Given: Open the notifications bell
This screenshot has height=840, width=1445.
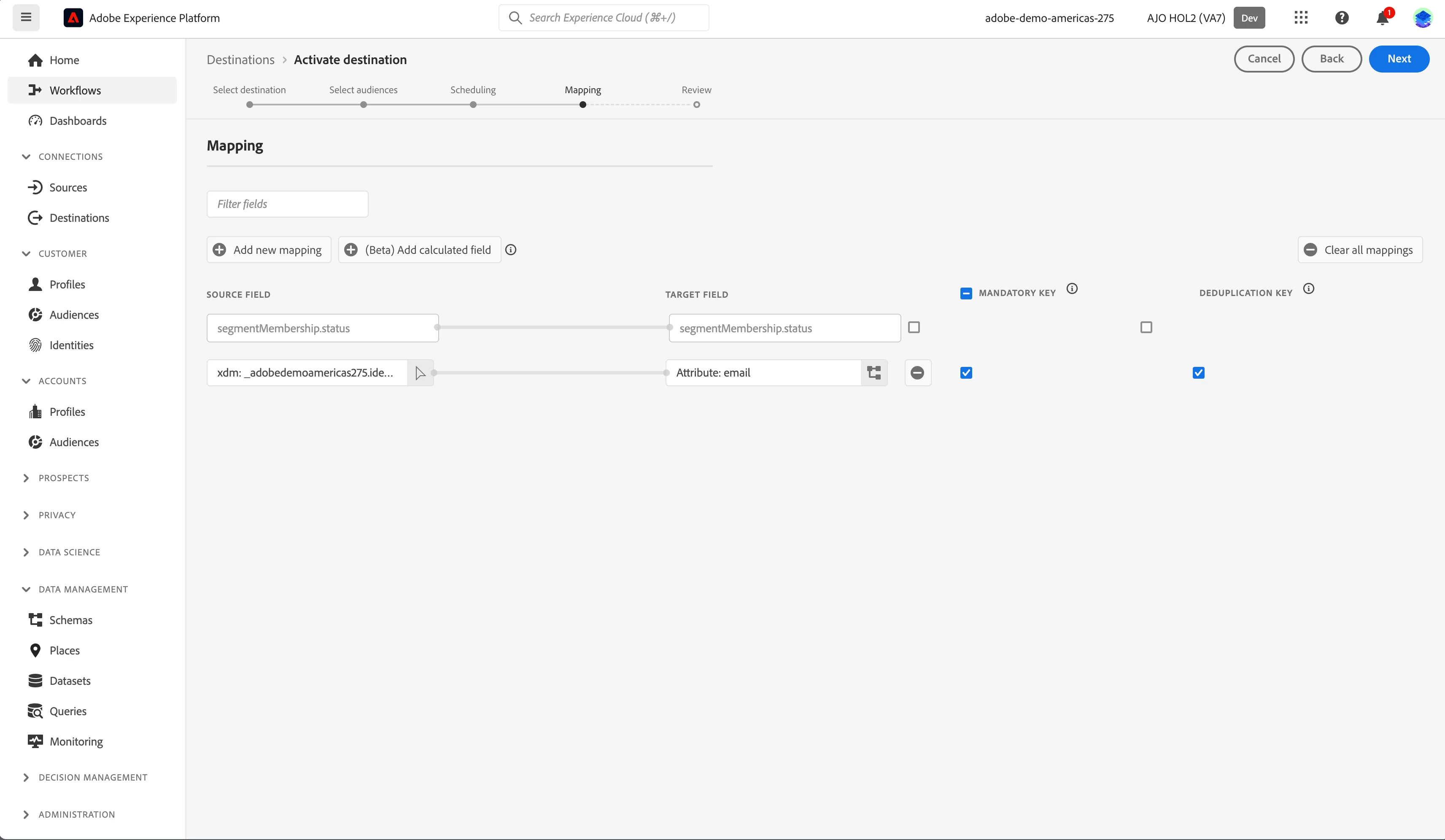Looking at the screenshot, I should [1383, 19].
